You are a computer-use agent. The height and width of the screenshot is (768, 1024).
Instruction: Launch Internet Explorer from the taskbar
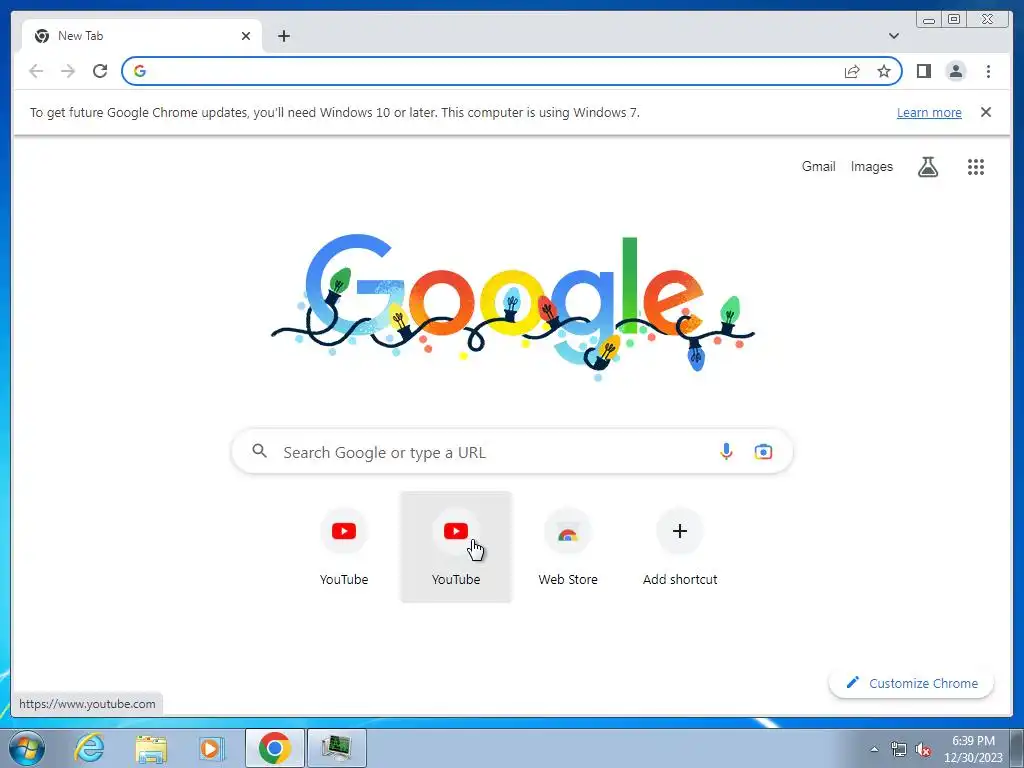[88, 748]
